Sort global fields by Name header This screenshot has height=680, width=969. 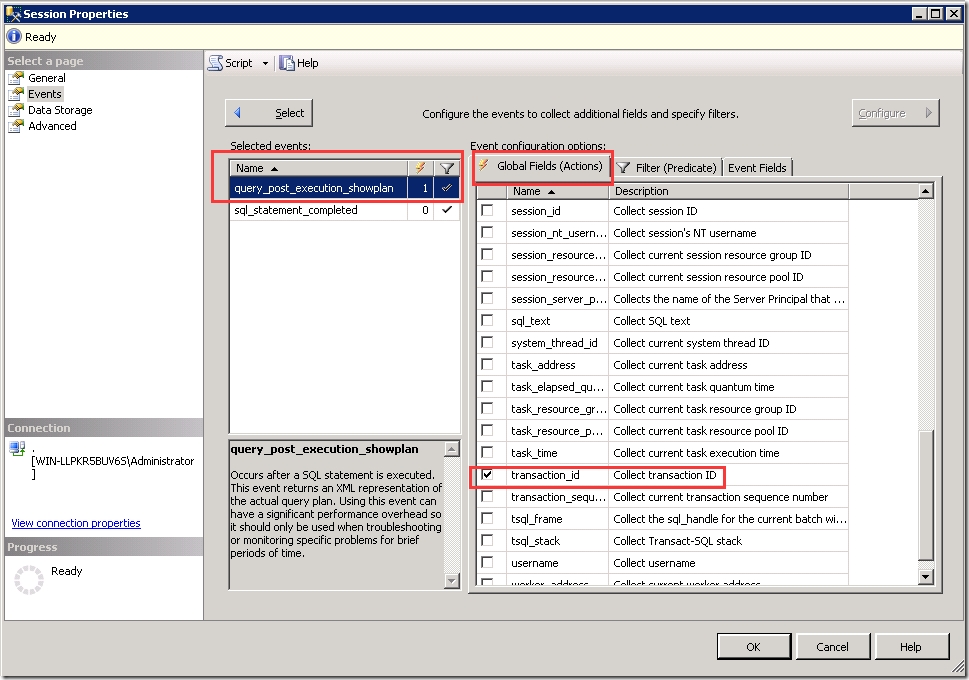[557, 191]
